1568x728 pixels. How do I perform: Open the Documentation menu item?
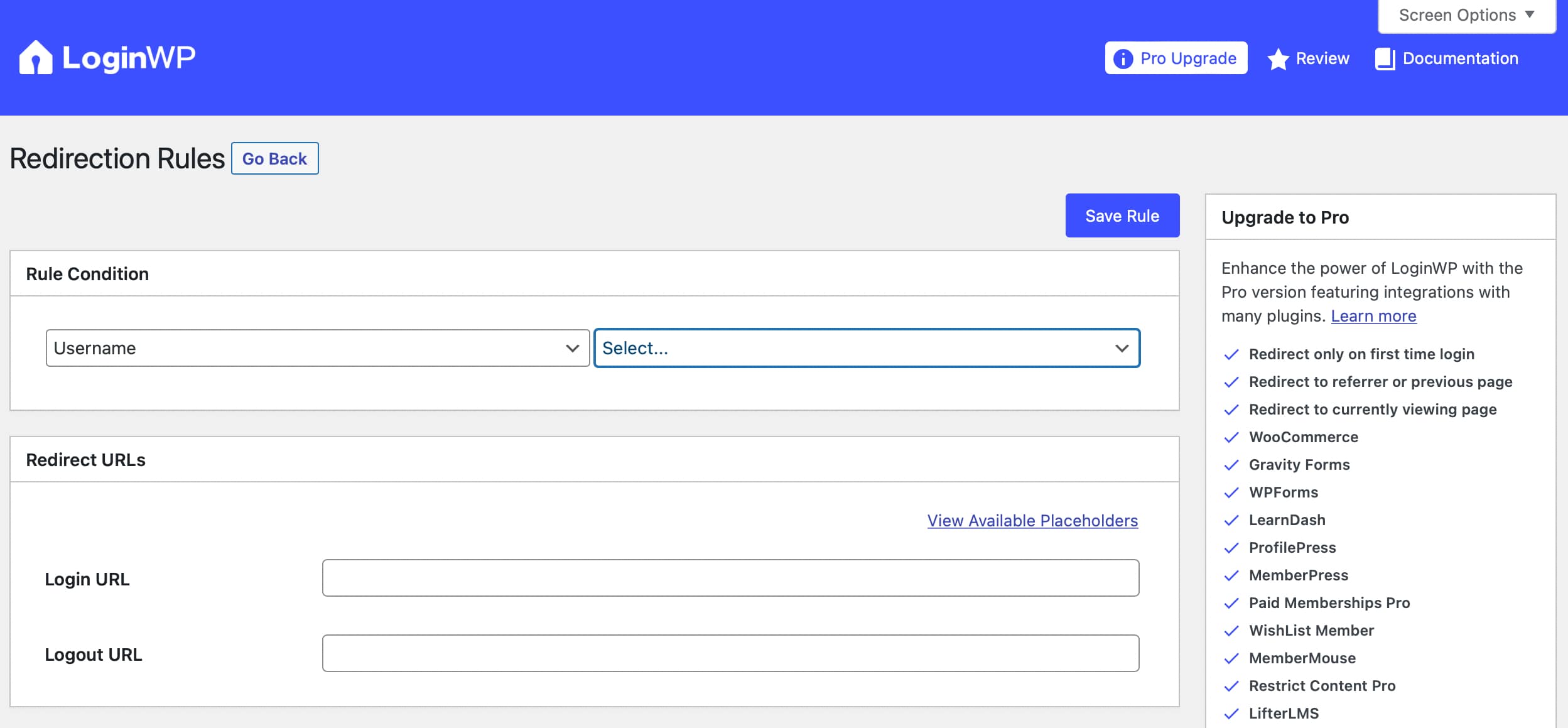coord(1459,58)
